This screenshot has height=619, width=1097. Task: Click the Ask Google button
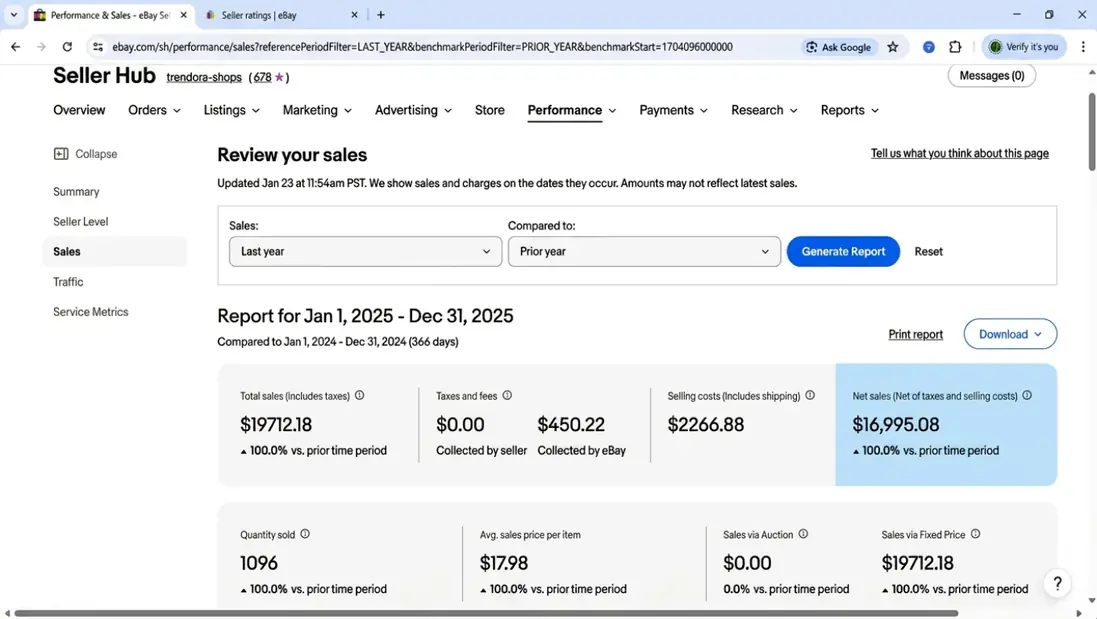click(x=838, y=47)
